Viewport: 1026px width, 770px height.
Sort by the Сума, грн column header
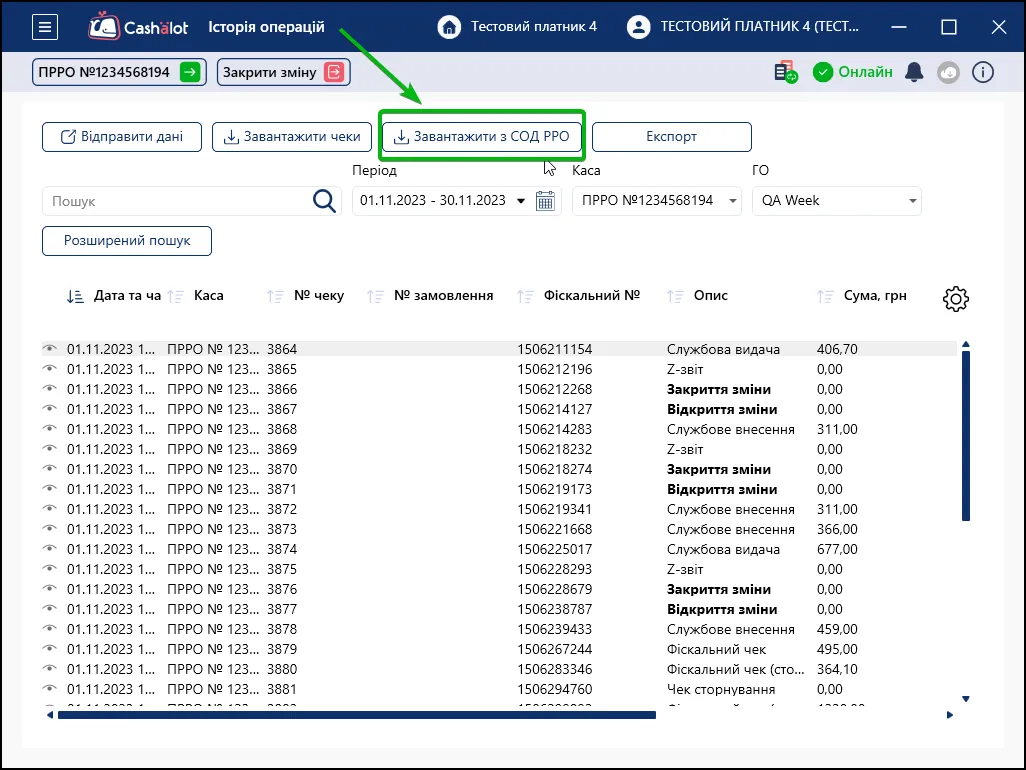[875, 296]
